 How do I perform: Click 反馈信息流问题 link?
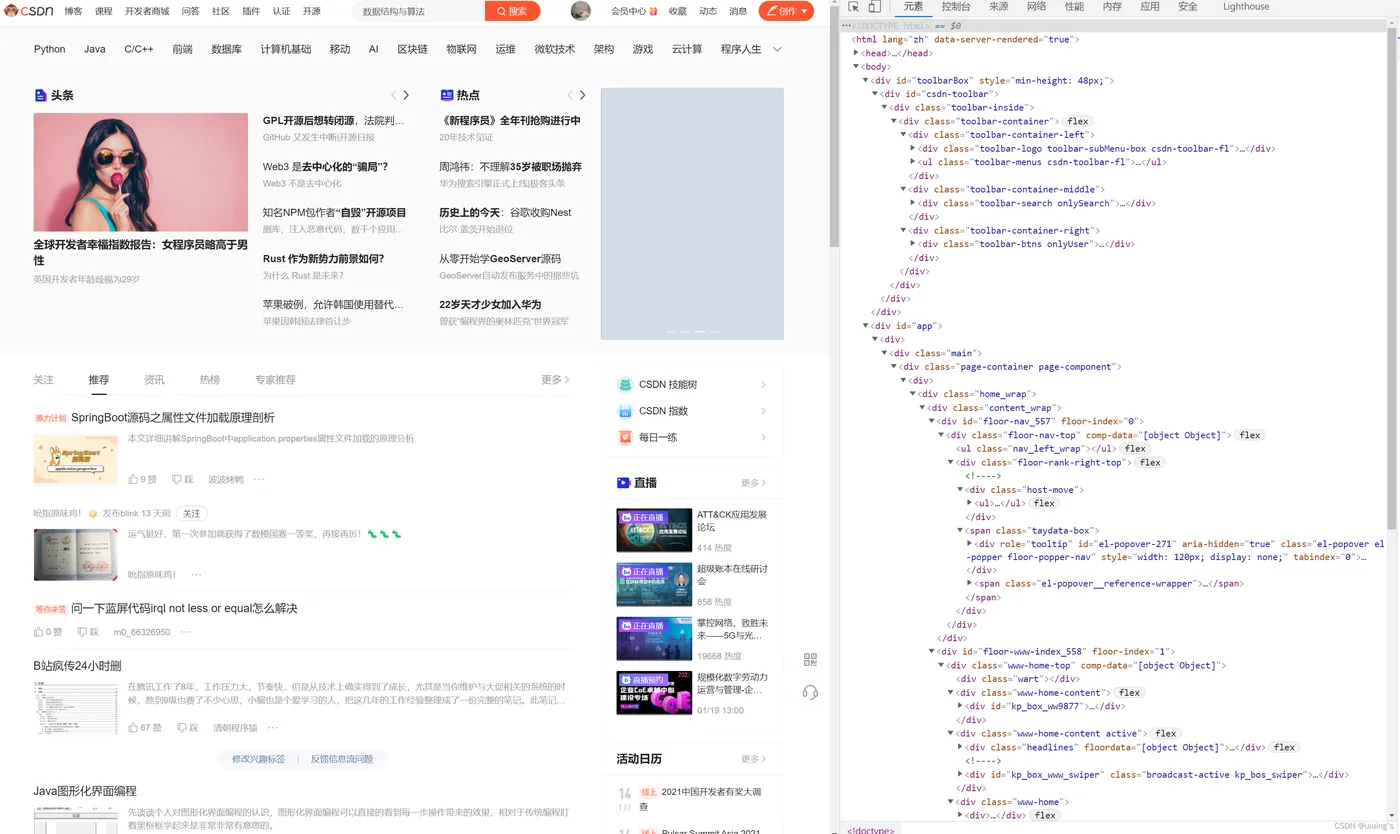coord(341,759)
